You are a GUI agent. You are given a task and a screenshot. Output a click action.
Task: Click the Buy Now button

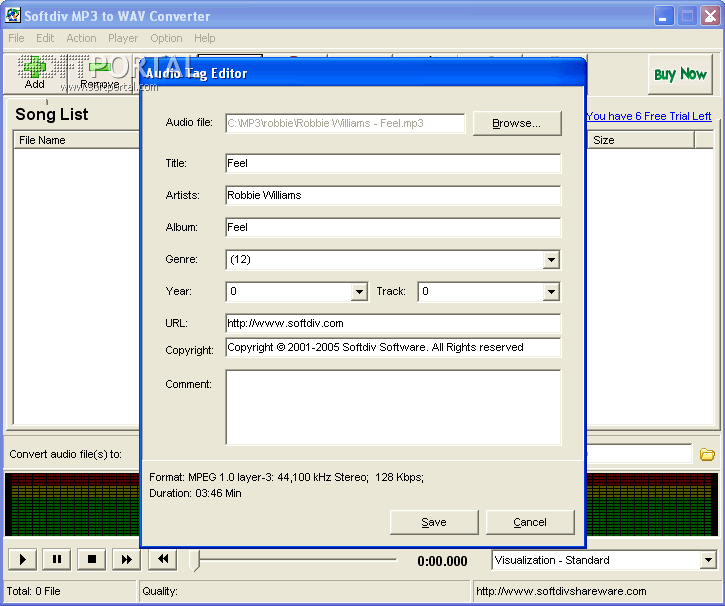coord(680,74)
